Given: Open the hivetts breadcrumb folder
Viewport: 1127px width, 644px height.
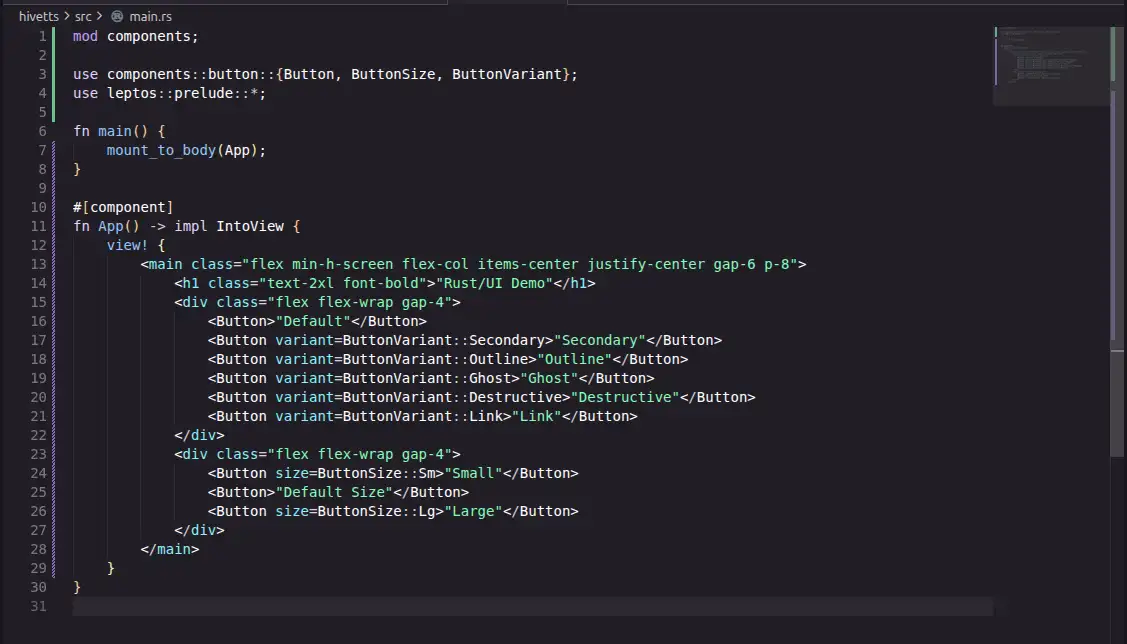Looking at the screenshot, I should [39, 16].
